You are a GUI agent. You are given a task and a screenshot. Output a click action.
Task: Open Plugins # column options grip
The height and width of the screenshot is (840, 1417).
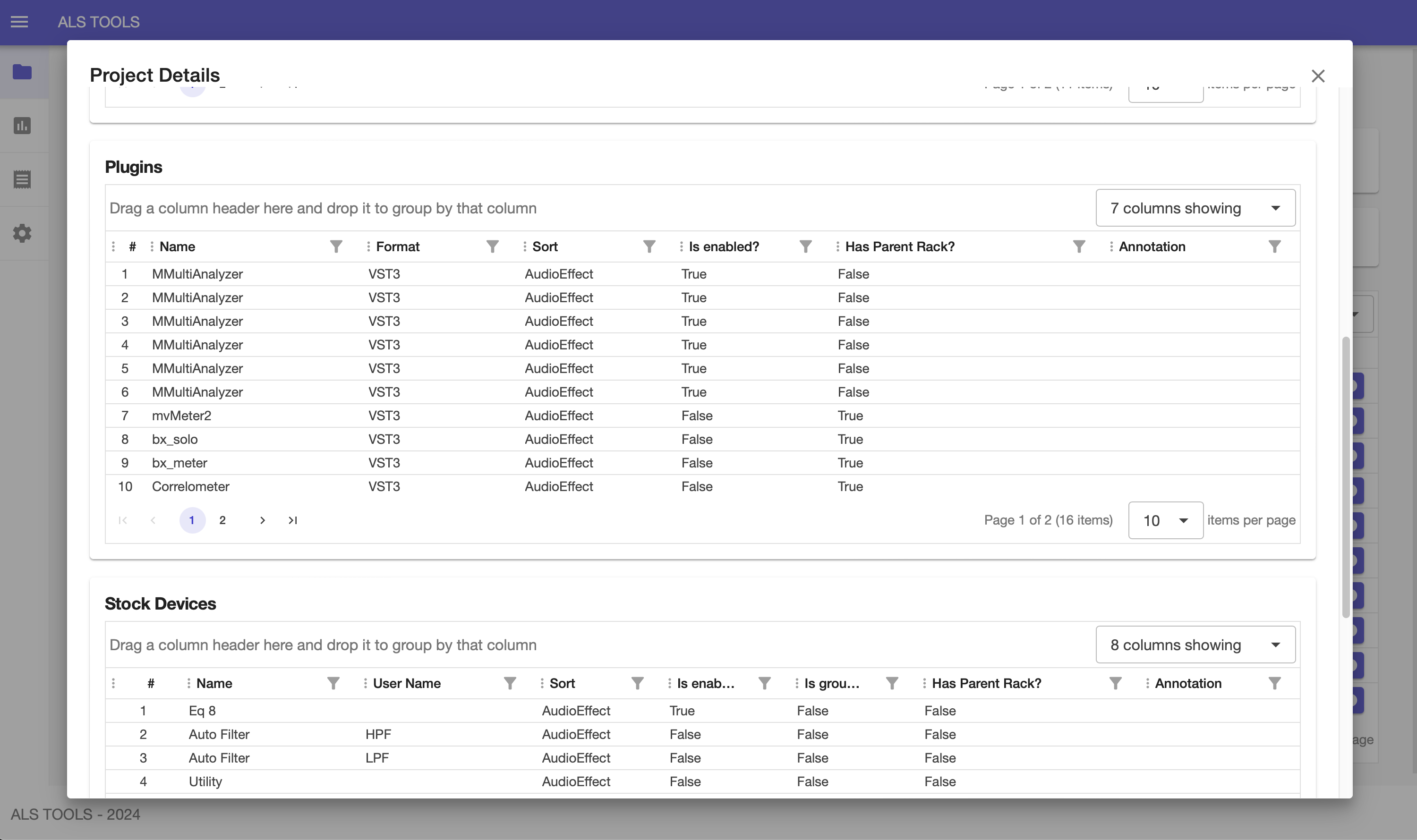[x=113, y=247]
